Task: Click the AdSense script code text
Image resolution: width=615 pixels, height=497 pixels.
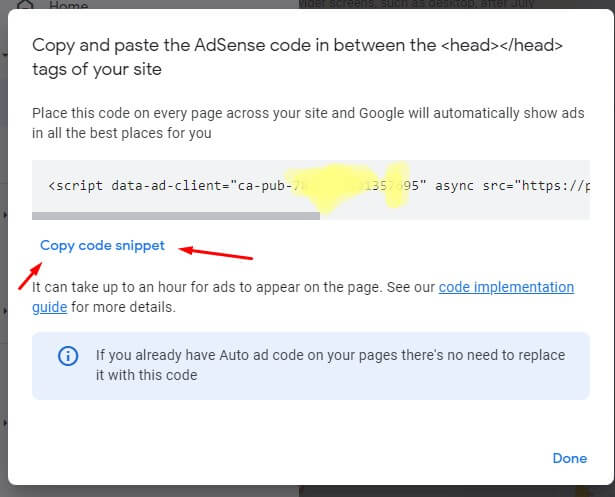Action: (x=318, y=186)
